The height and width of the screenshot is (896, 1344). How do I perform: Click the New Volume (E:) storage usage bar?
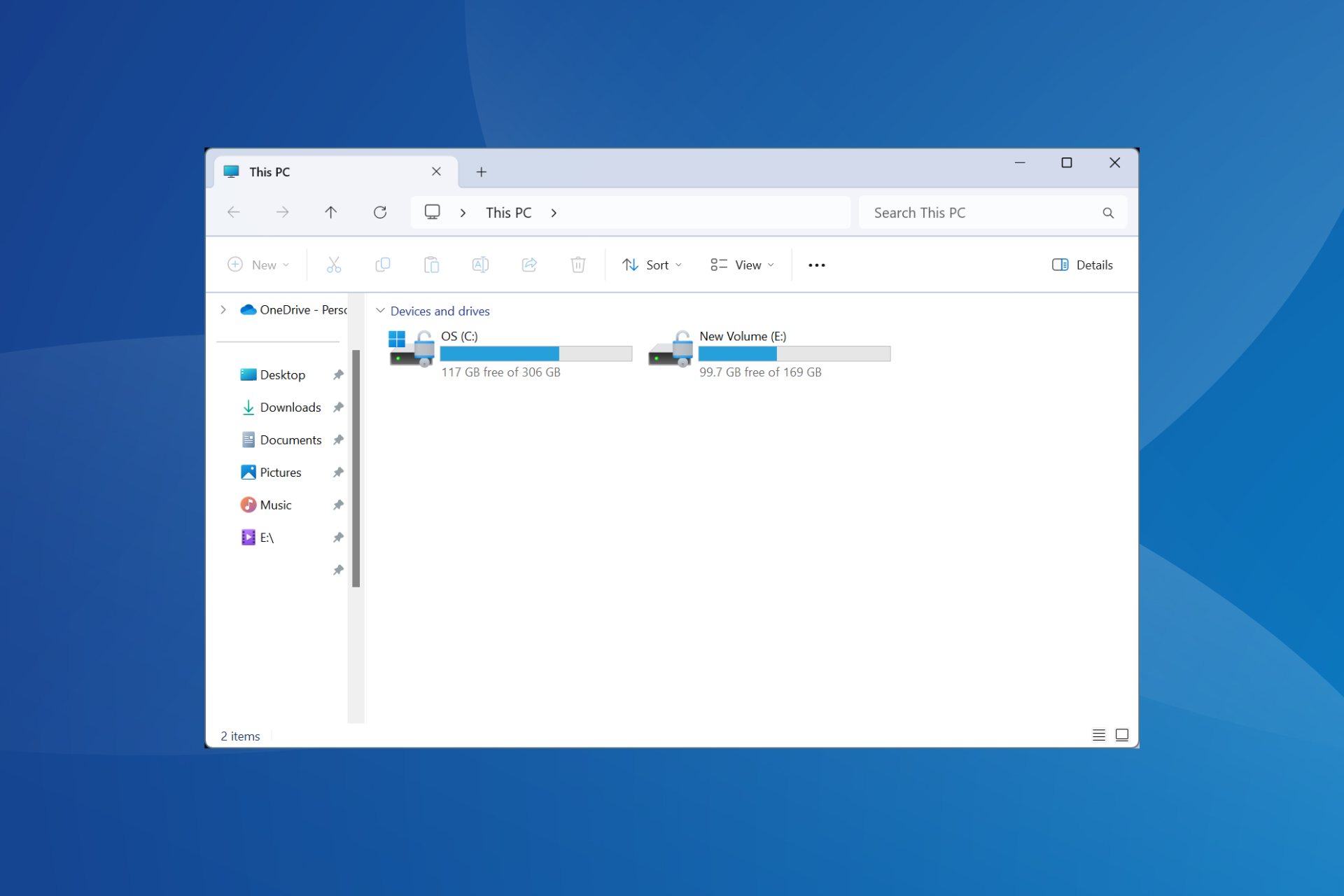click(x=794, y=353)
